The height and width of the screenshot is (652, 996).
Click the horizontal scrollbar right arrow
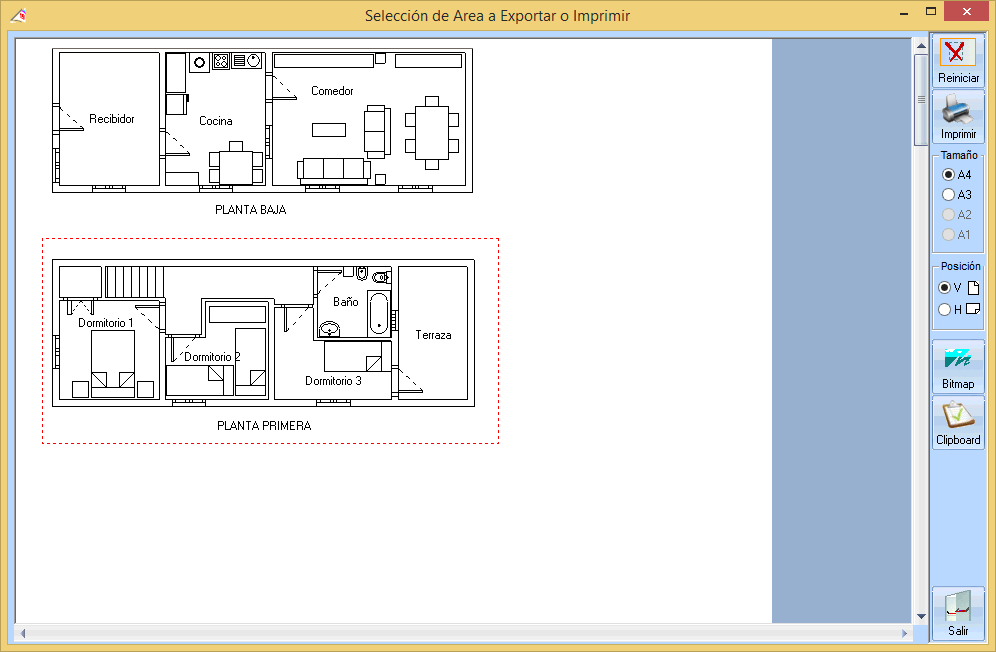(x=905, y=634)
